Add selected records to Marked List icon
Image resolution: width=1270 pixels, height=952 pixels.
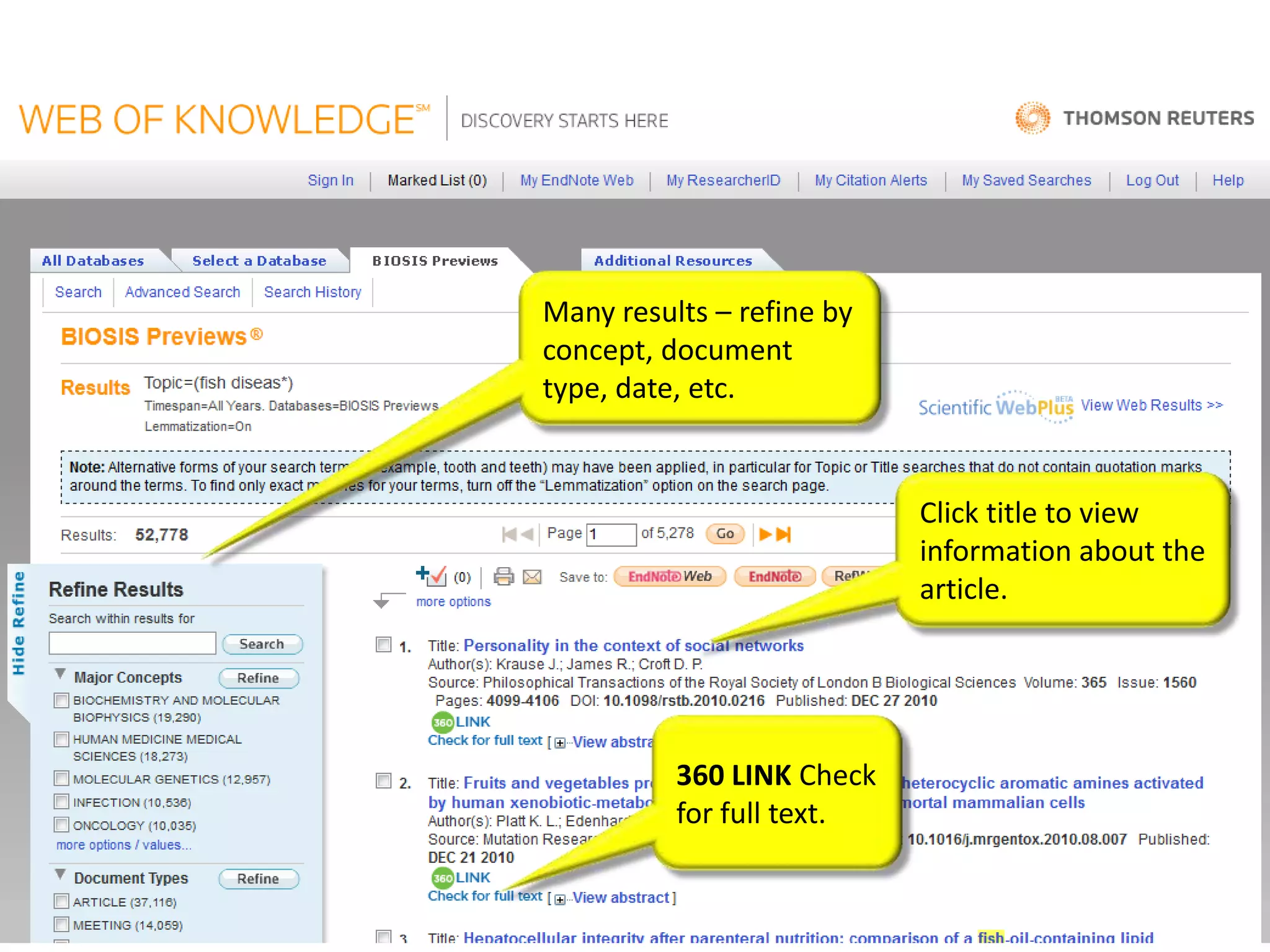pyautogui.click(x=431, y=576)
